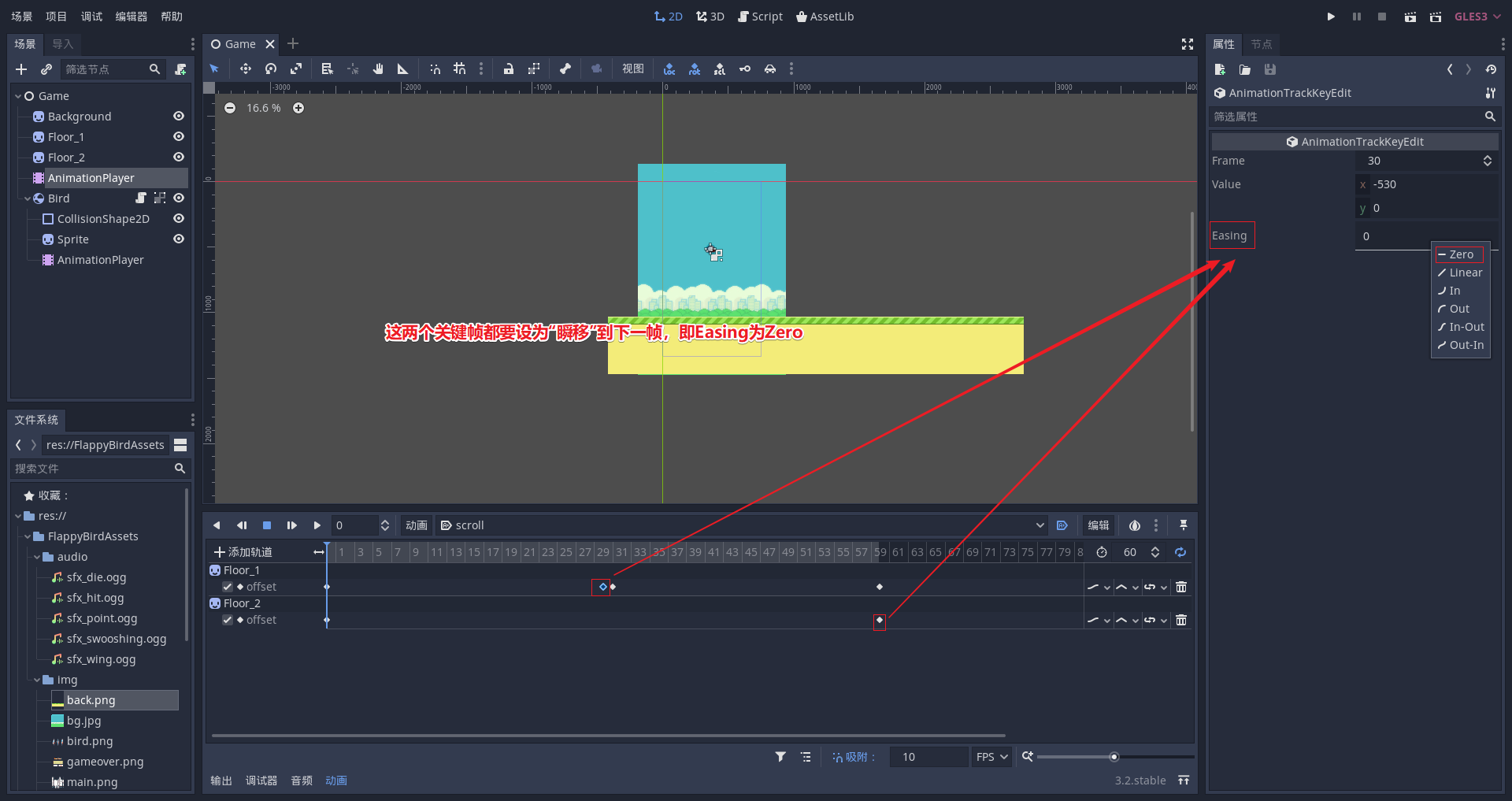Zoom out the viewport with minus icon
The height and width of the screenshot is (801, 1512).
(230, 108)
